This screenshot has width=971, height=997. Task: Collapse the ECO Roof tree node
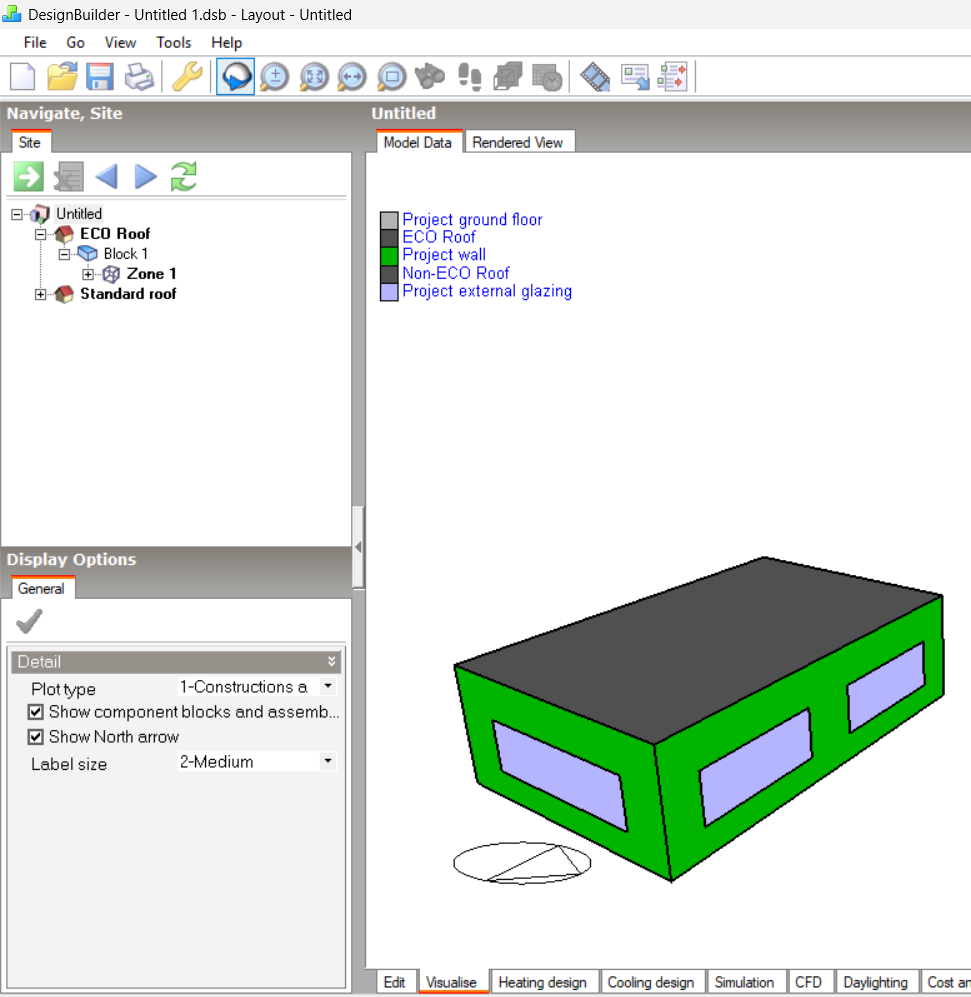[41, 235]
